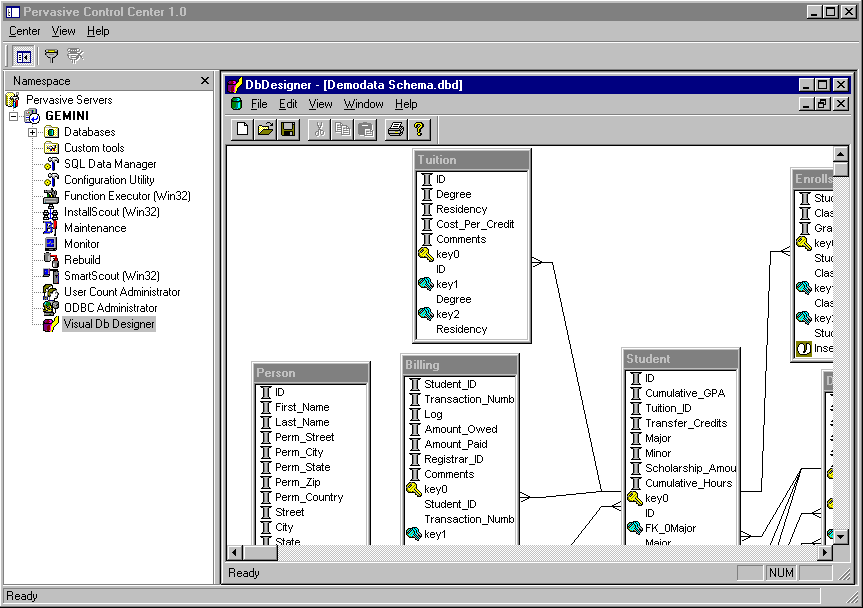Click the Monitor icon
Image resolution: width=863 pixels, height=608 pixels.
pos(51,244)
